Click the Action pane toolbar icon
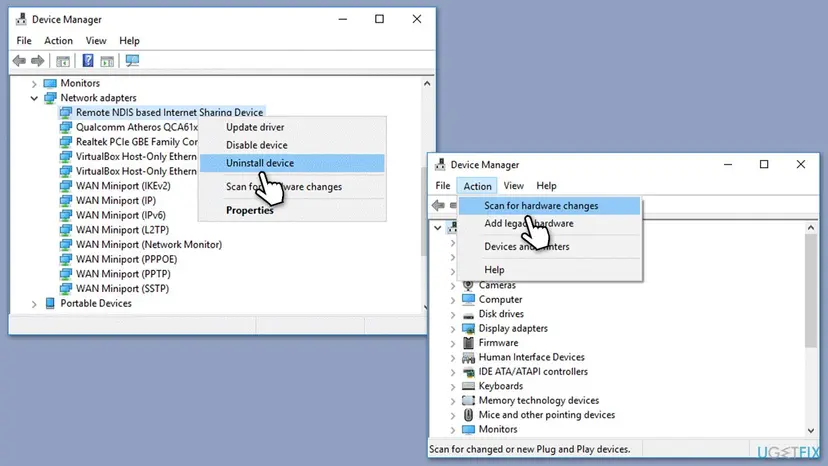The width and height of the screenshot is (828, 466). (x=107, y=61)
